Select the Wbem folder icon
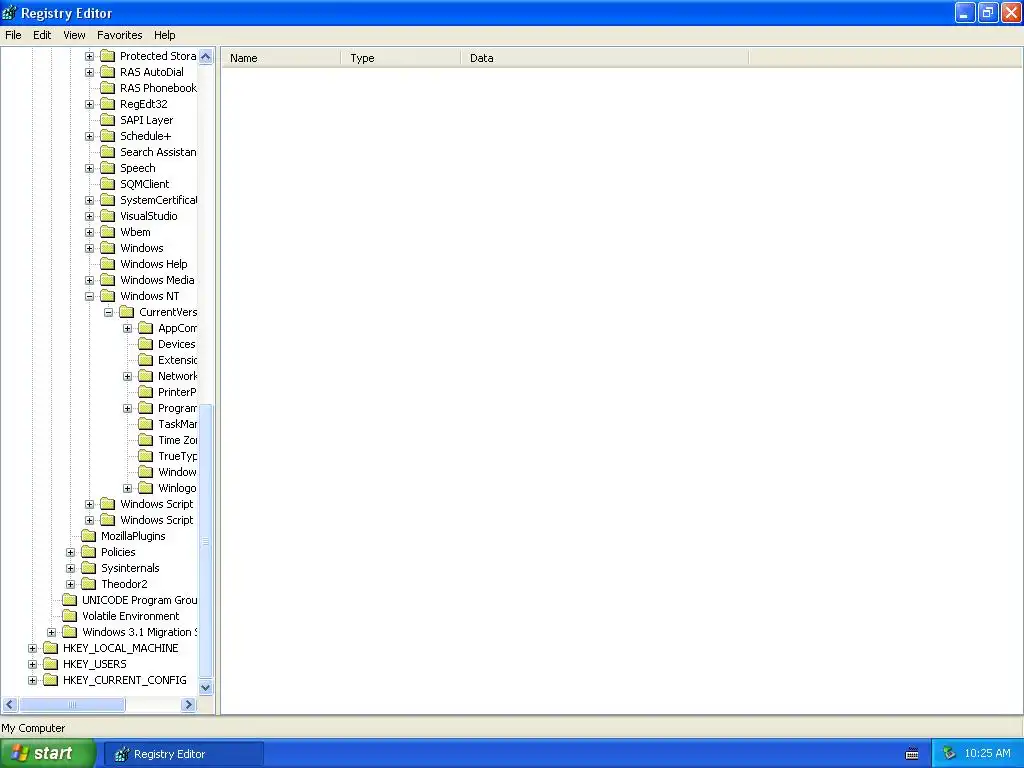This screenshot has width=1024, height=768. pyautogui.click(x=108, y=232)
